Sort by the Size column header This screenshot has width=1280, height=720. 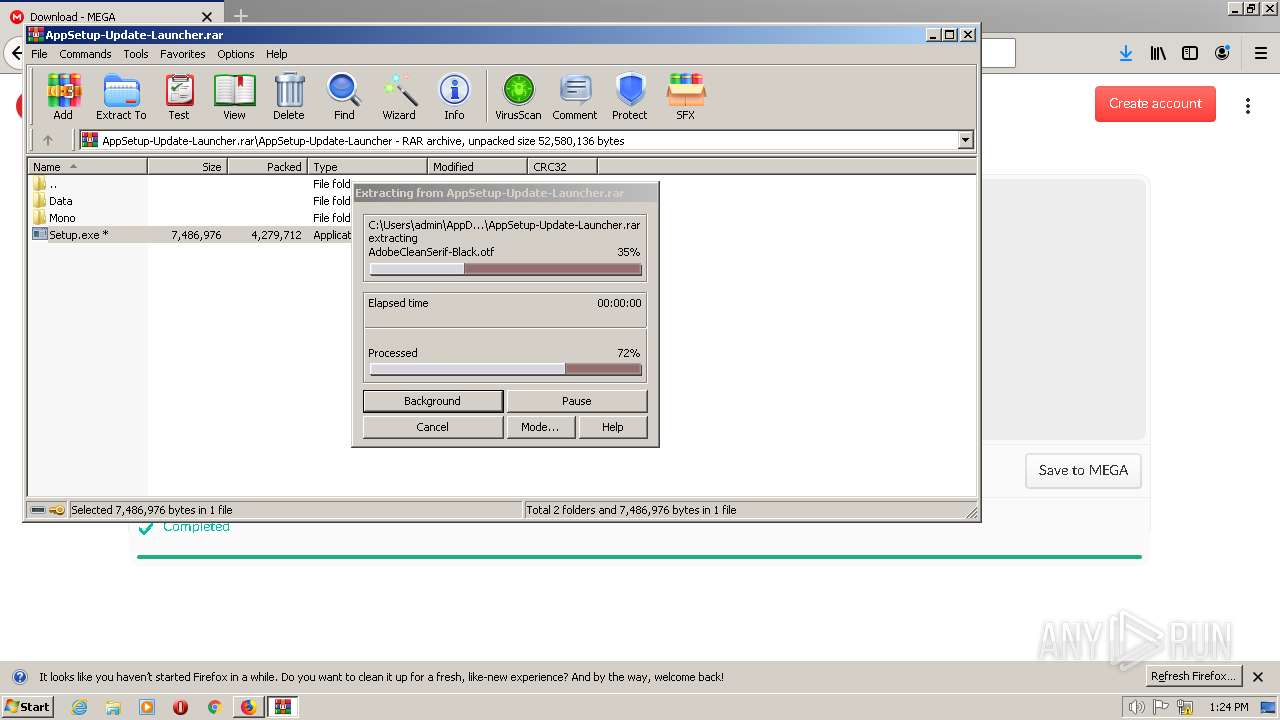point(188,167)
